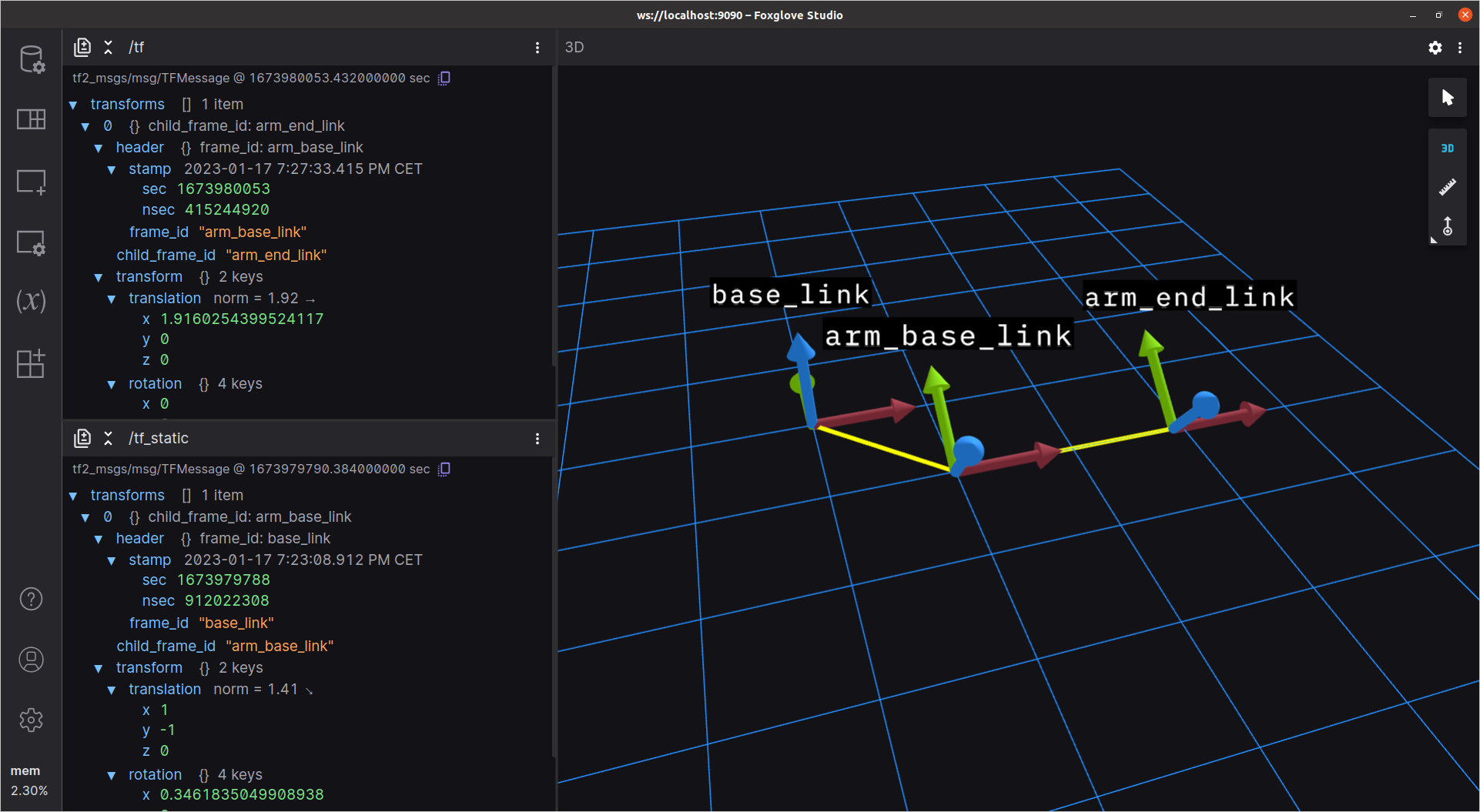
Task: Collapse all fields in the /tf panel
Action: point(109,47)
